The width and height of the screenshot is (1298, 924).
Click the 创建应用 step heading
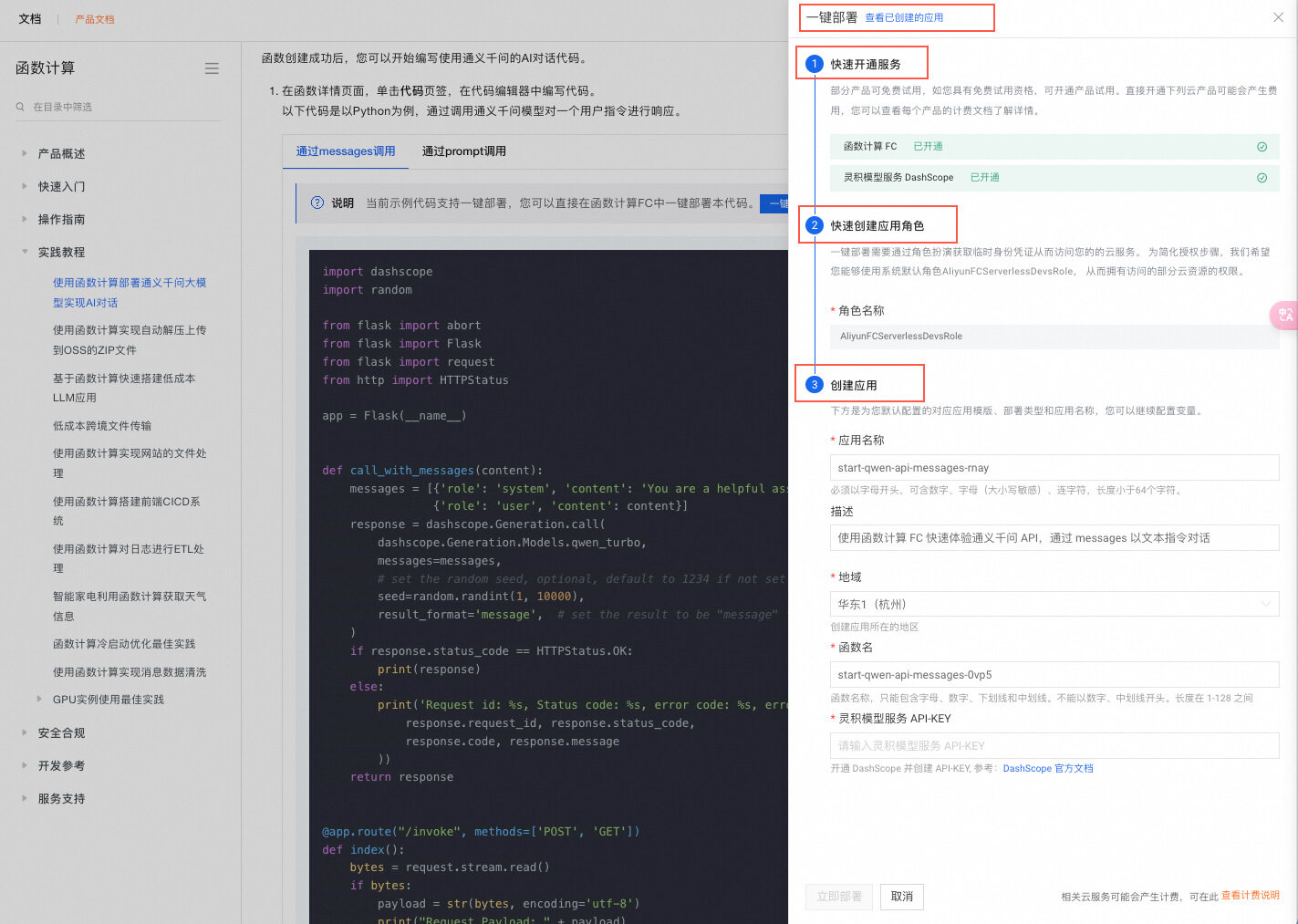point(854,385)
